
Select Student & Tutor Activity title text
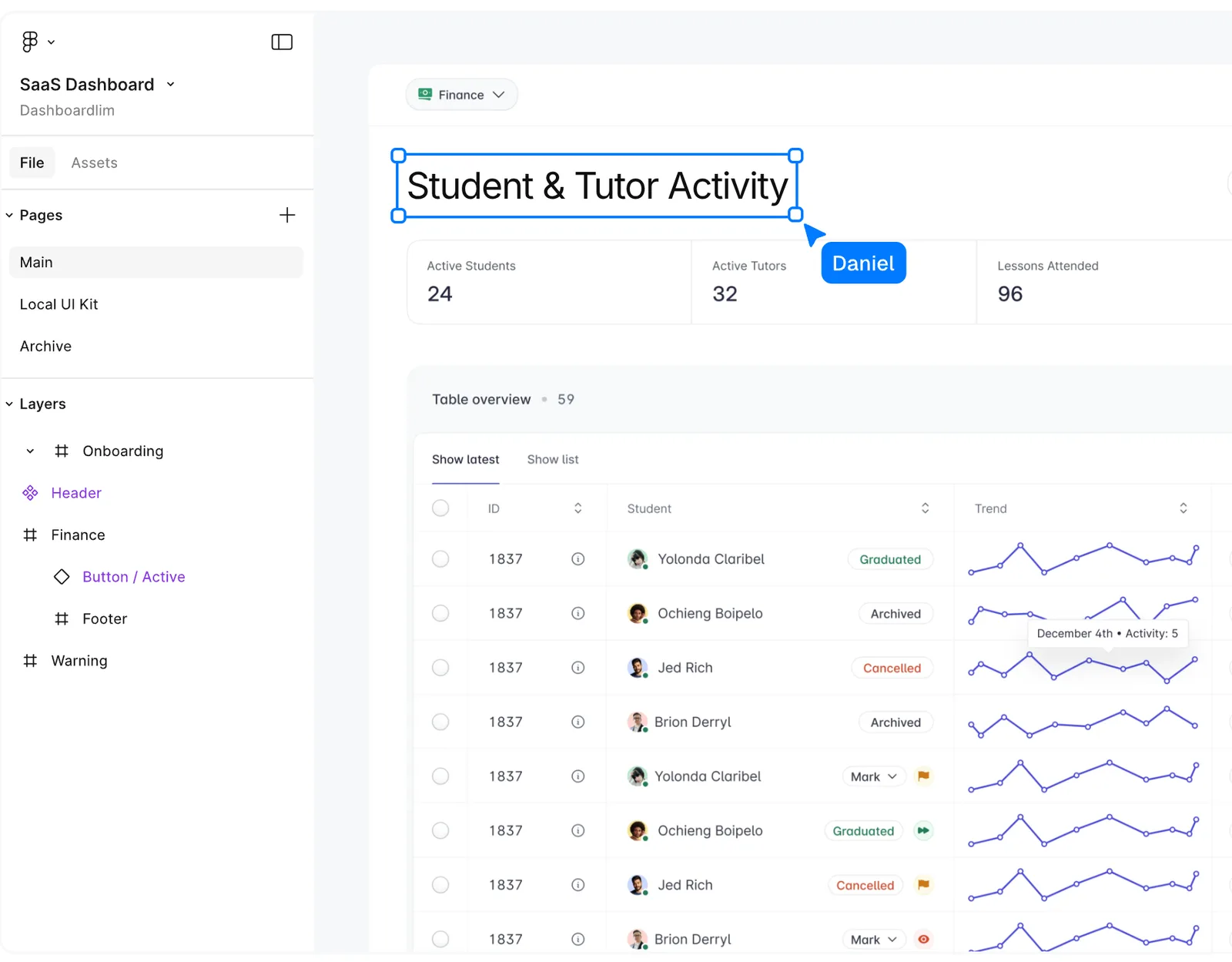(x=598, y=186)
